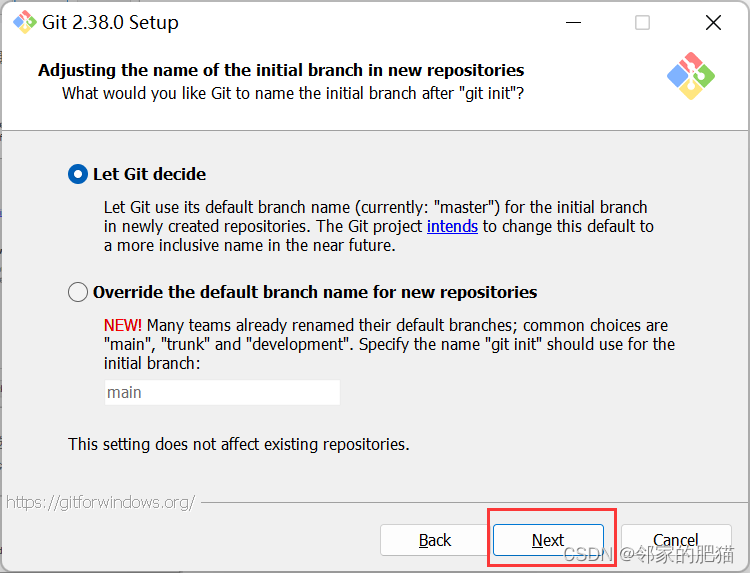
Task: Cancel the Git setup
Action: (x=676, y=540)
